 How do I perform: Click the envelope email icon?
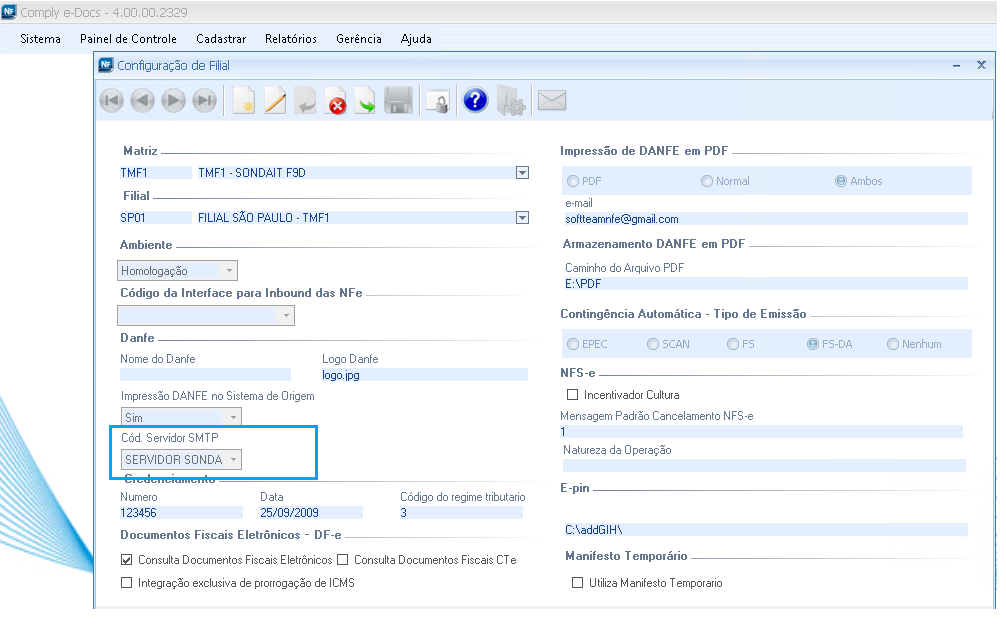click(x=552, y=100)
